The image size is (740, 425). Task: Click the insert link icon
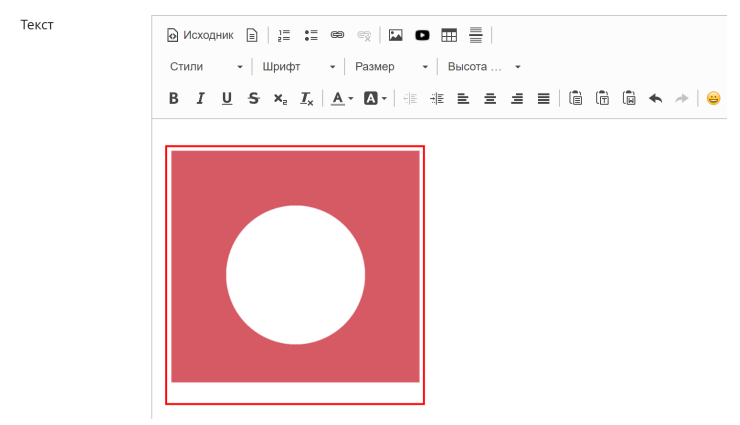point(337,35)
